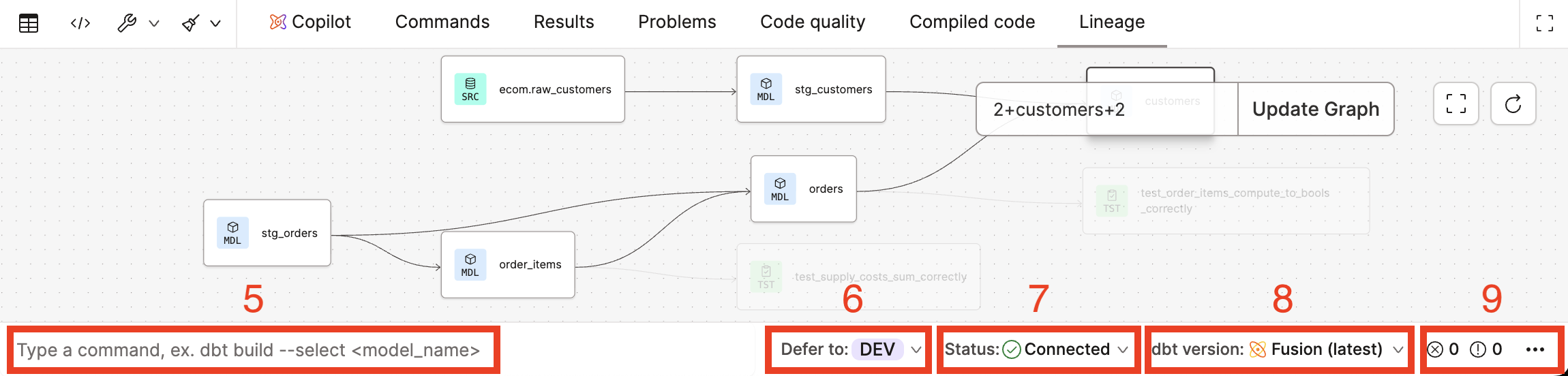This screenshot has height=376, width=1568.
Task: Open the Copilot tab
Action: (x=310, y=22)
